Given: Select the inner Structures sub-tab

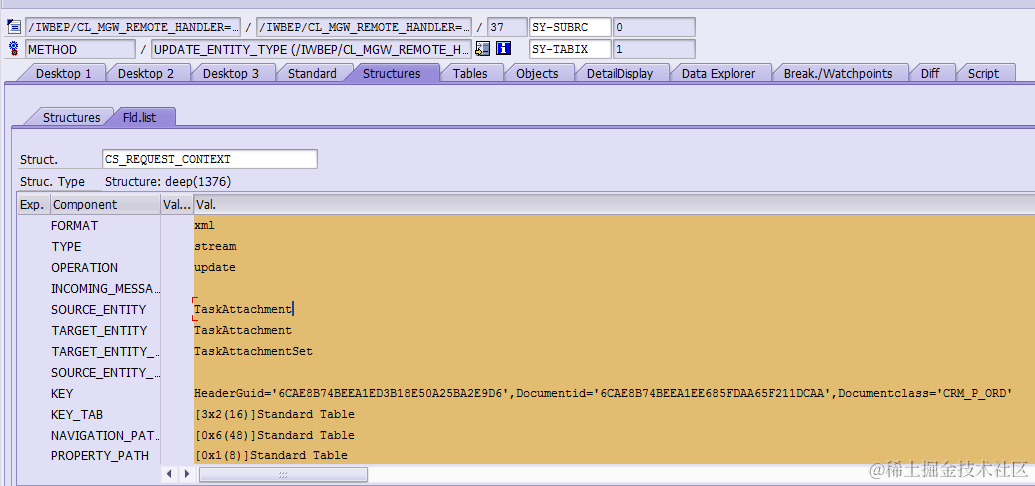Looking at the screenshot, I should pos(71,118).
